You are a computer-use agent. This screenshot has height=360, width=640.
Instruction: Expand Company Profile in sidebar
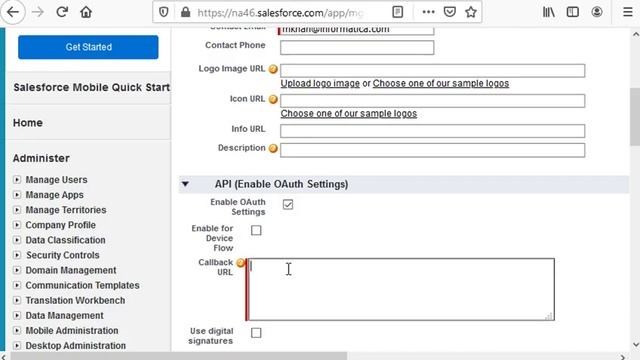click(17, 225)
